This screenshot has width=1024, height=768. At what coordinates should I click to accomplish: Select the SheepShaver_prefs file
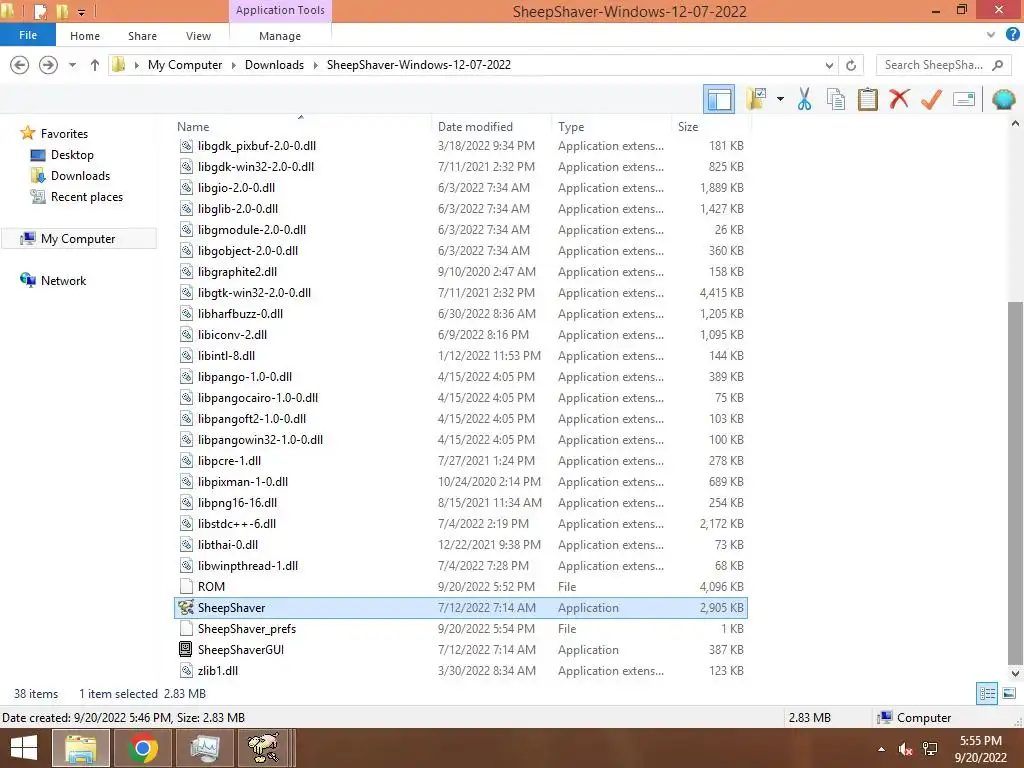click(460, 628)
